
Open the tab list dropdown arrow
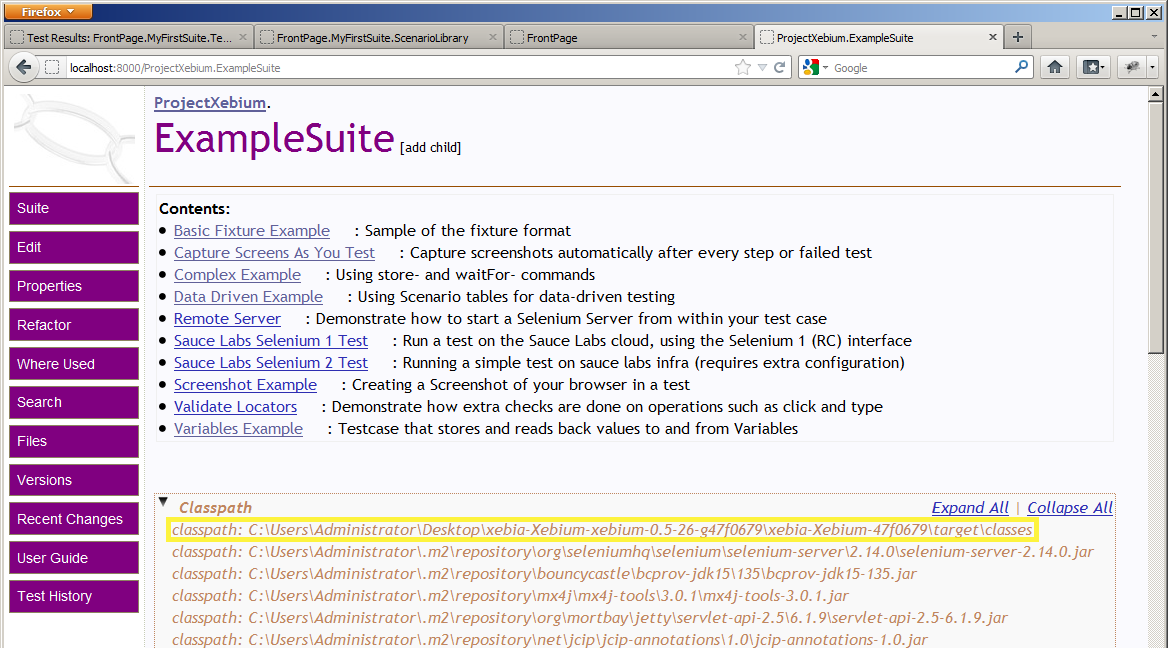click(1154, 36)
